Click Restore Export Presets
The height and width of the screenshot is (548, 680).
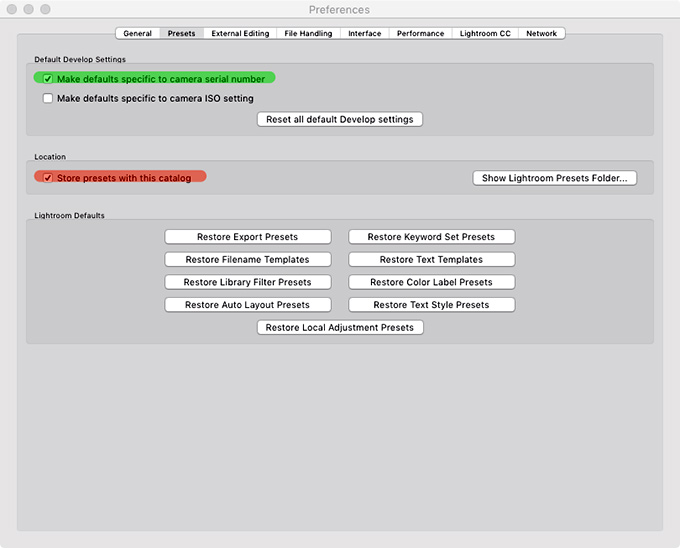click(248, 237)
